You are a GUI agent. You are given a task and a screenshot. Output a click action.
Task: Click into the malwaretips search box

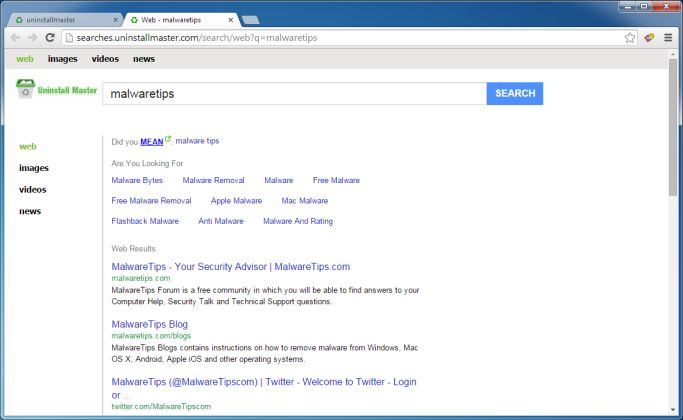click(294, 94)
